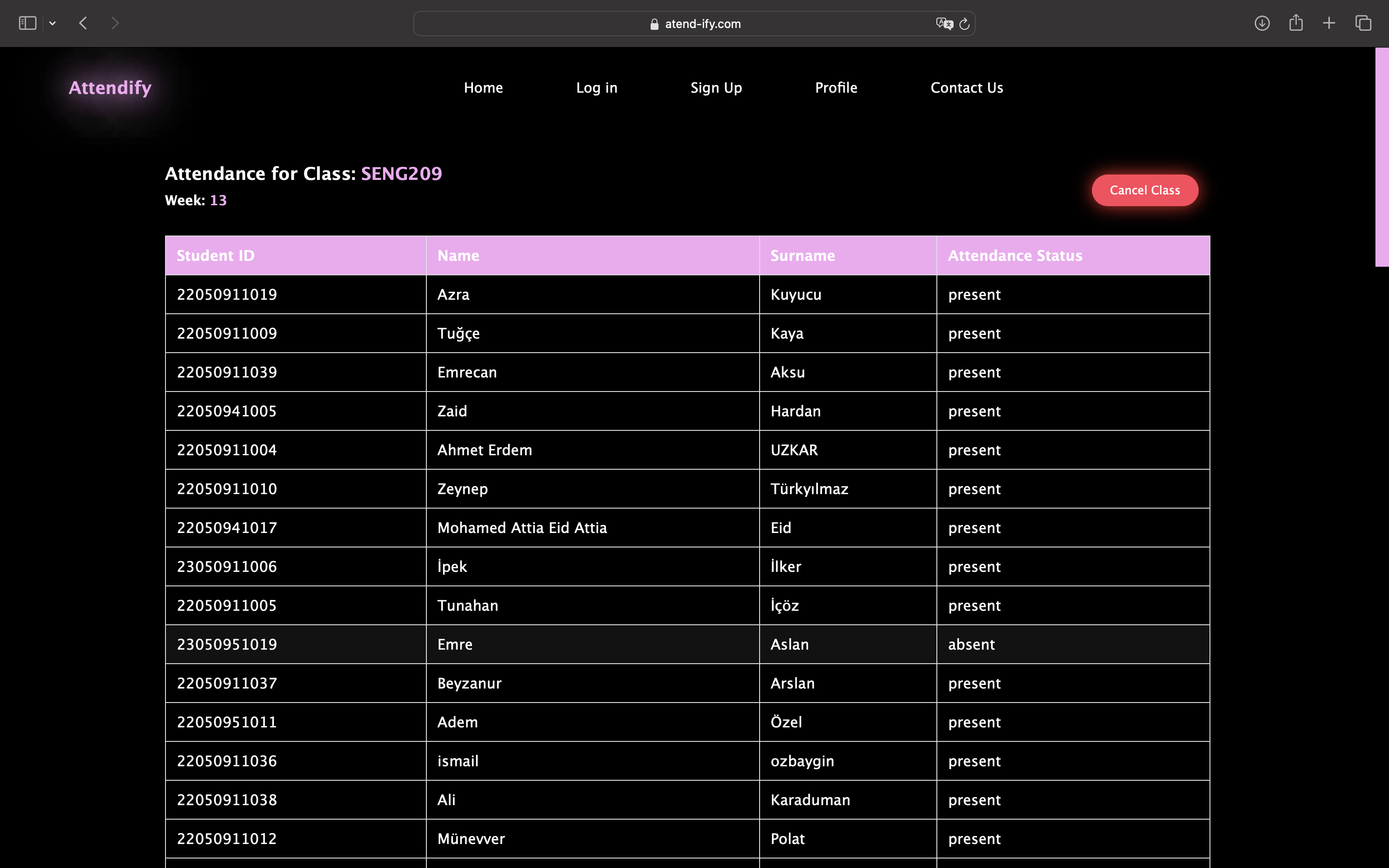Click the surname ozbaygin
The image size is (1389, 868).
coord(803,761)
